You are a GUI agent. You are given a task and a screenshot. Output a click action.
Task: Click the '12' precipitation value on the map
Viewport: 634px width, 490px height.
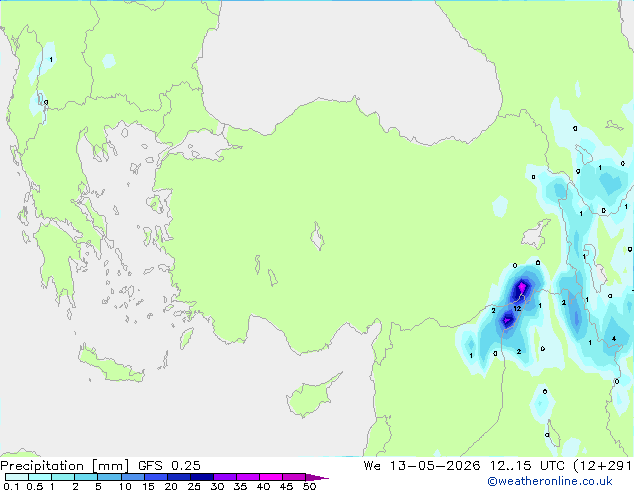[x=517, y=308]
